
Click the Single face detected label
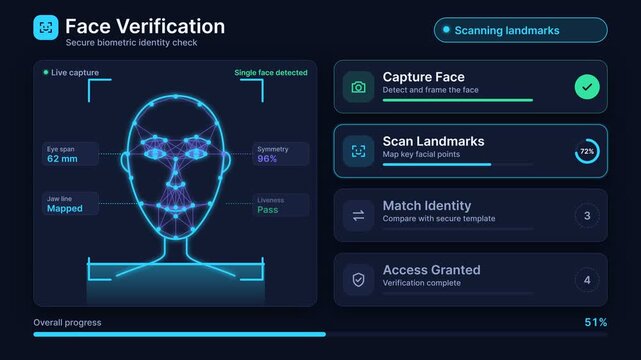pyautogui.click(x=271, y=73)
